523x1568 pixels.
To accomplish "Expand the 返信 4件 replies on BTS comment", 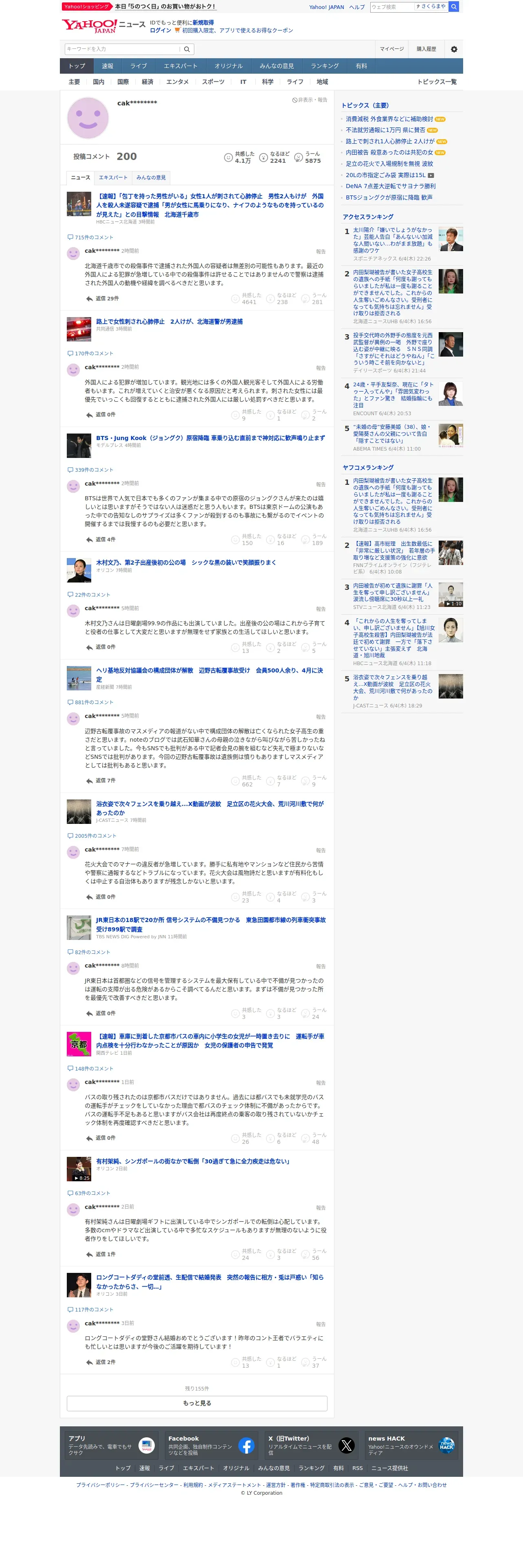I will [x=101, y=540].
